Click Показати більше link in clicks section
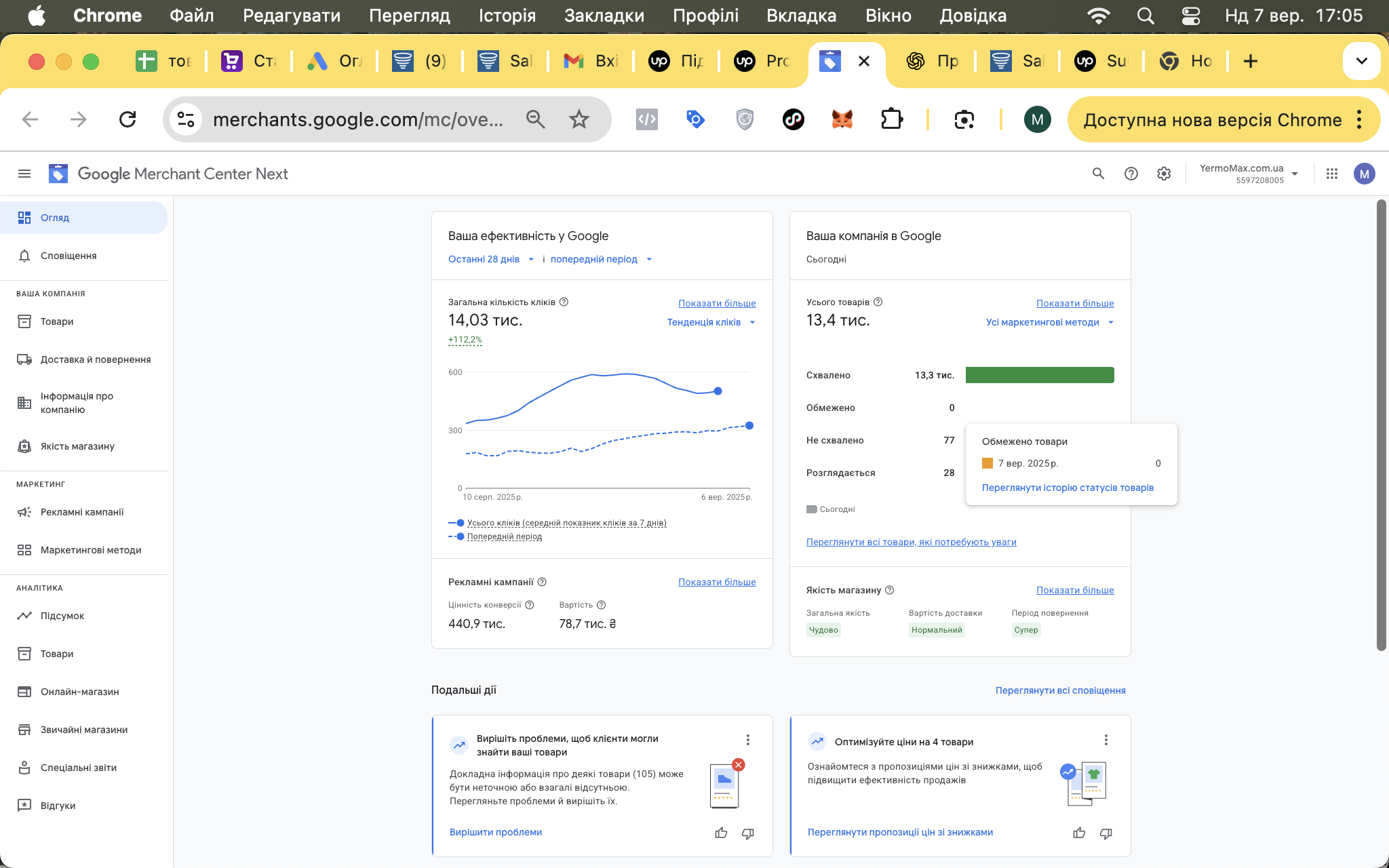Viewport: 1389px width, 868px height. [x=717, y=303]
